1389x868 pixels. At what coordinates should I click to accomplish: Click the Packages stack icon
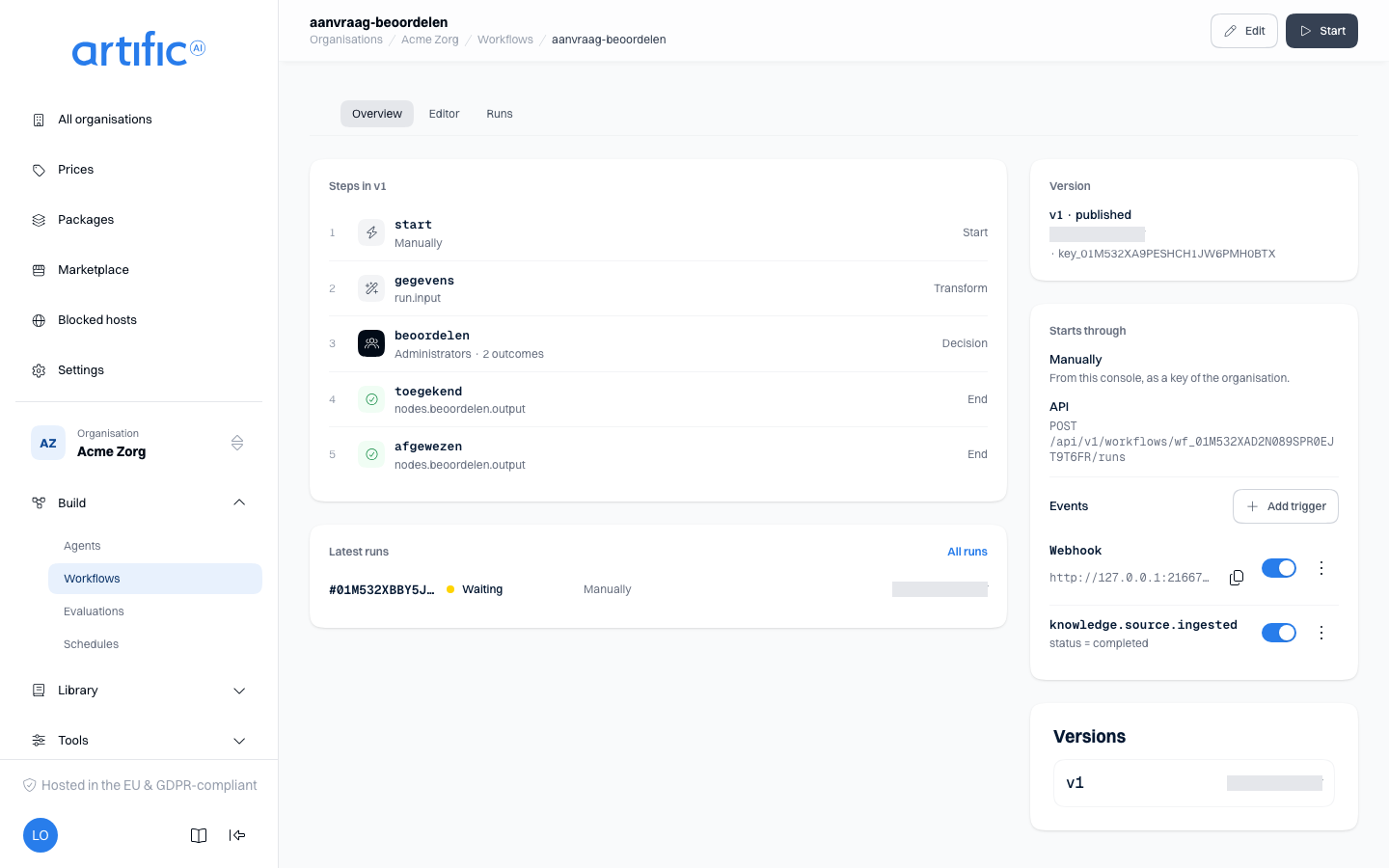[39, 220]
